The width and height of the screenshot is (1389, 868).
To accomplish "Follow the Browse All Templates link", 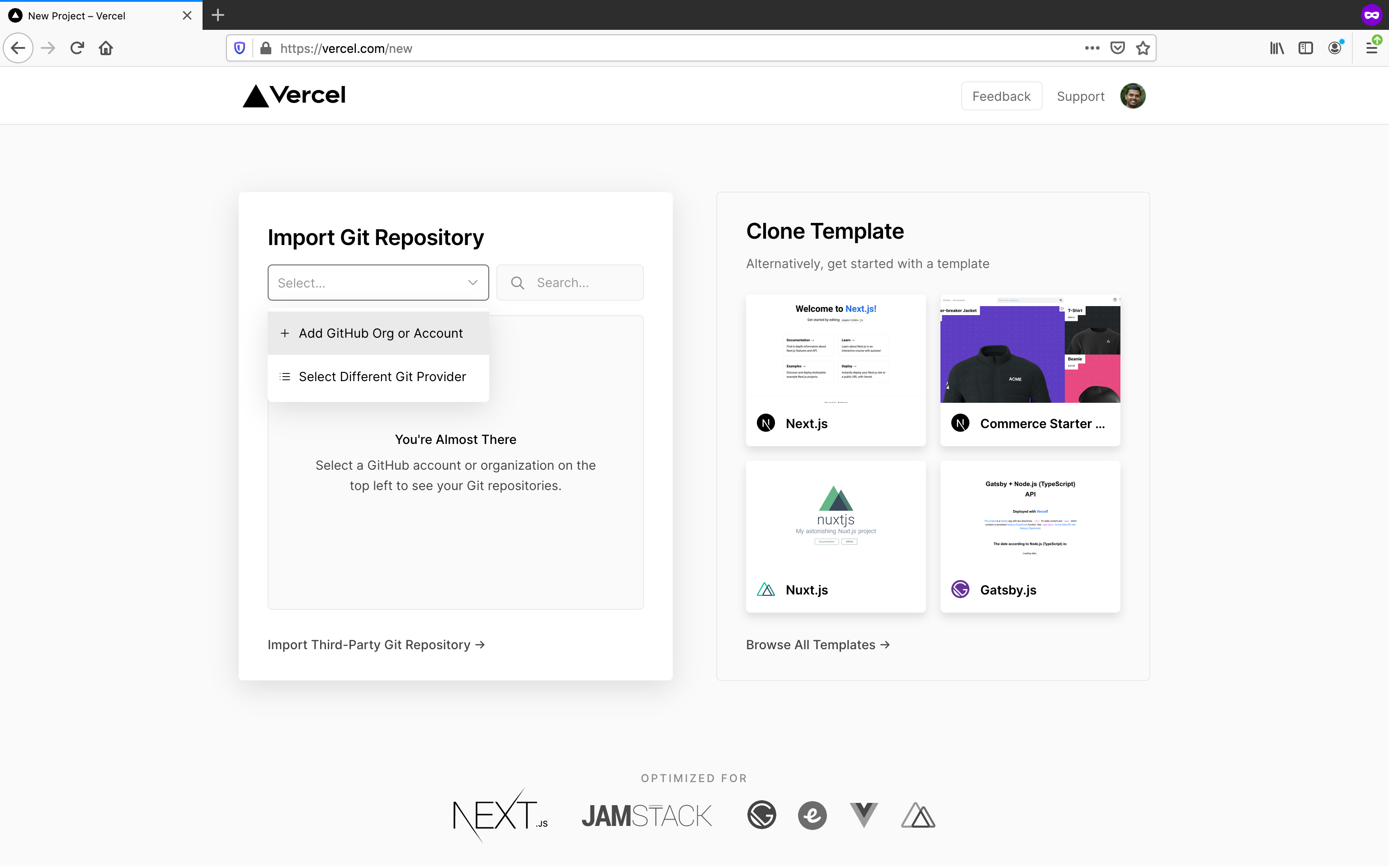I will click(x=817, y=645).
